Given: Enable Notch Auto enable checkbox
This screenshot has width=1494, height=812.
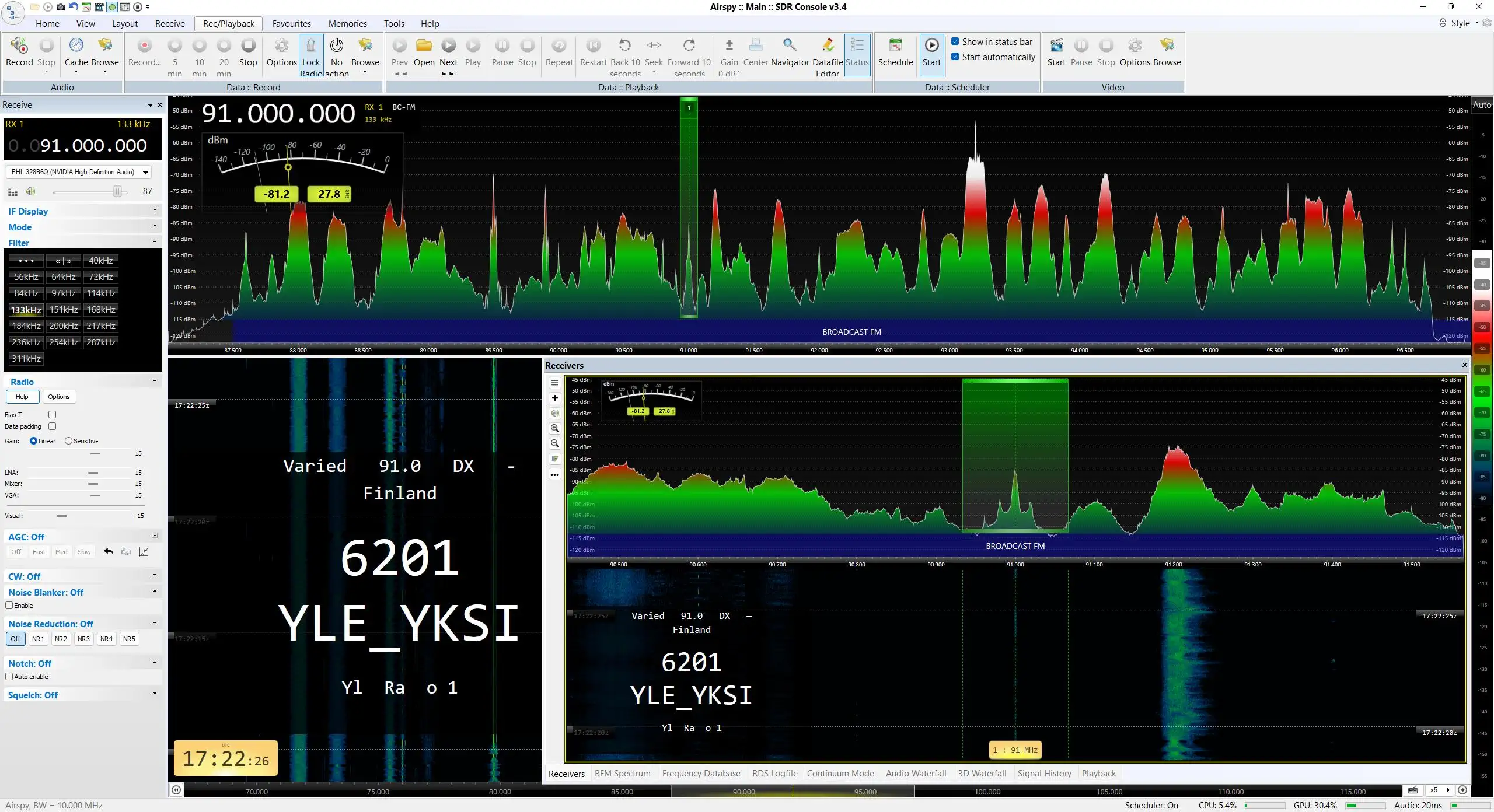Looking at the screenshot, I should [x=9, y=677].
